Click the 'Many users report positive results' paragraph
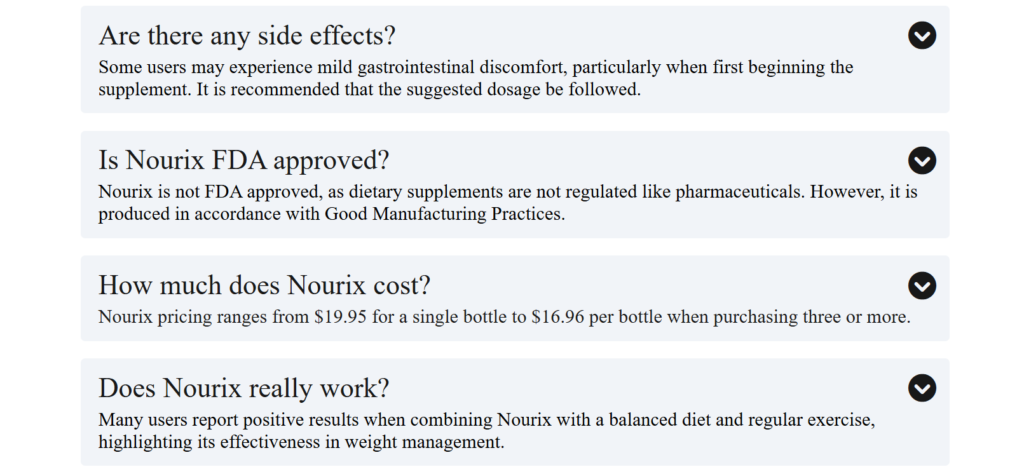Image resolution: width=1024 pixels, height=474 pixels. (x=487, y=431)
